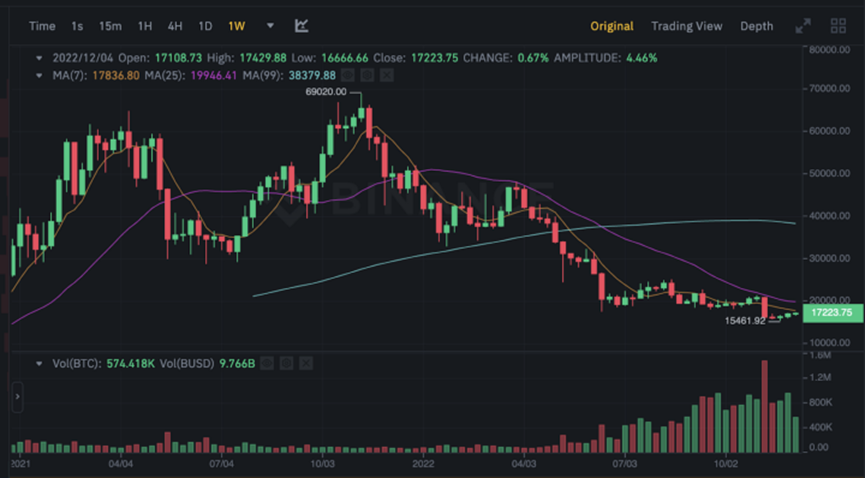Switch to the Trading View tab
Screen dimensions: 865x478
pyautogui.click(x=686, y=26)
